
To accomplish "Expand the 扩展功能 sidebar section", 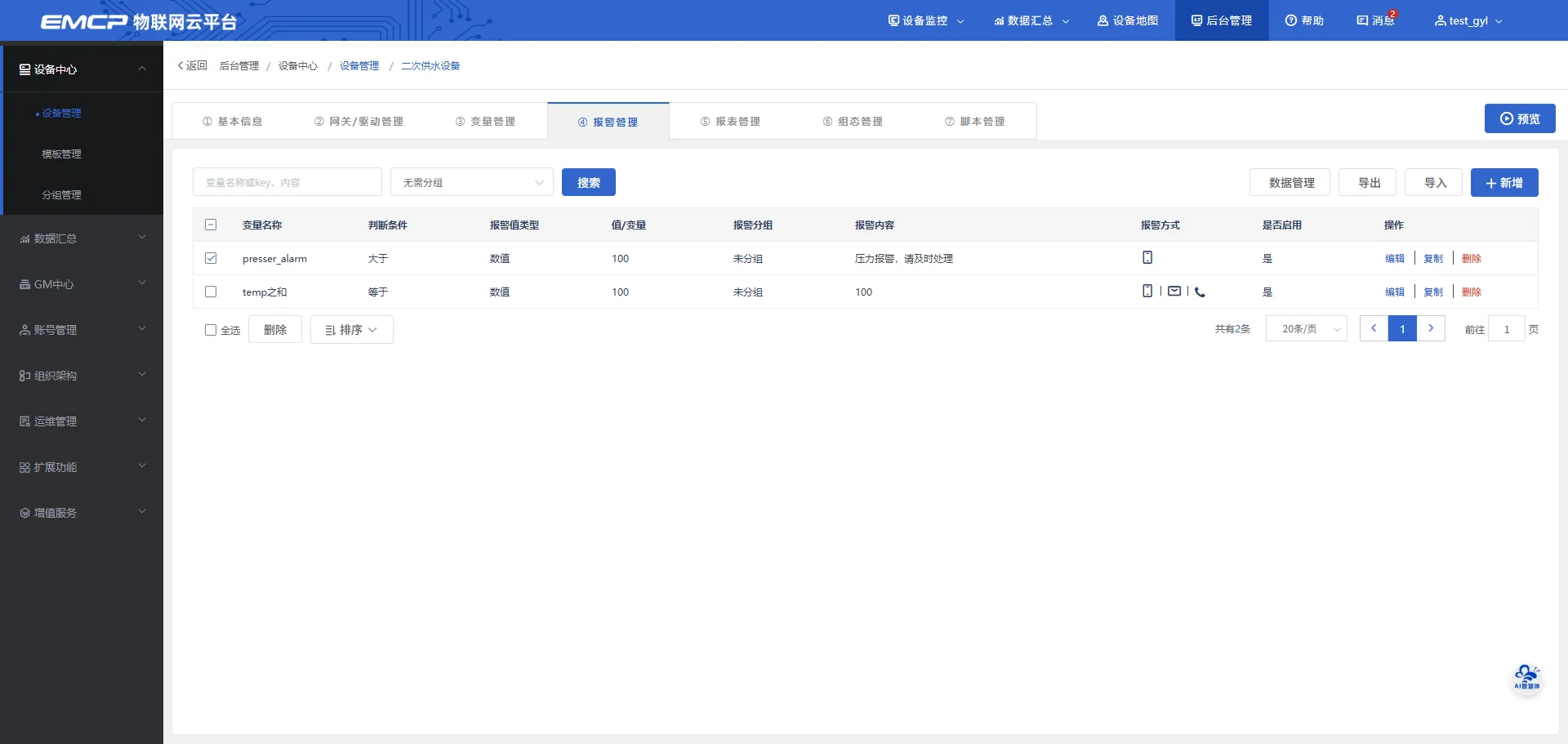I will point(82,467).
